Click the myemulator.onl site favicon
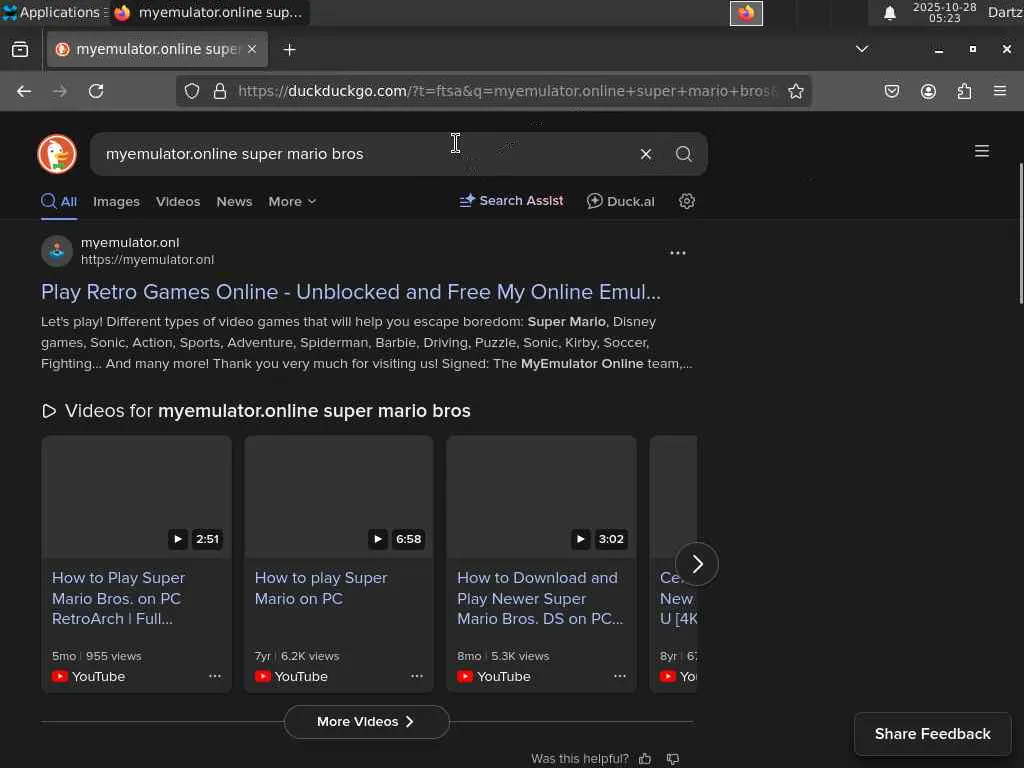Viewport: 1024px width, 768px height. [x=57, y=251]
